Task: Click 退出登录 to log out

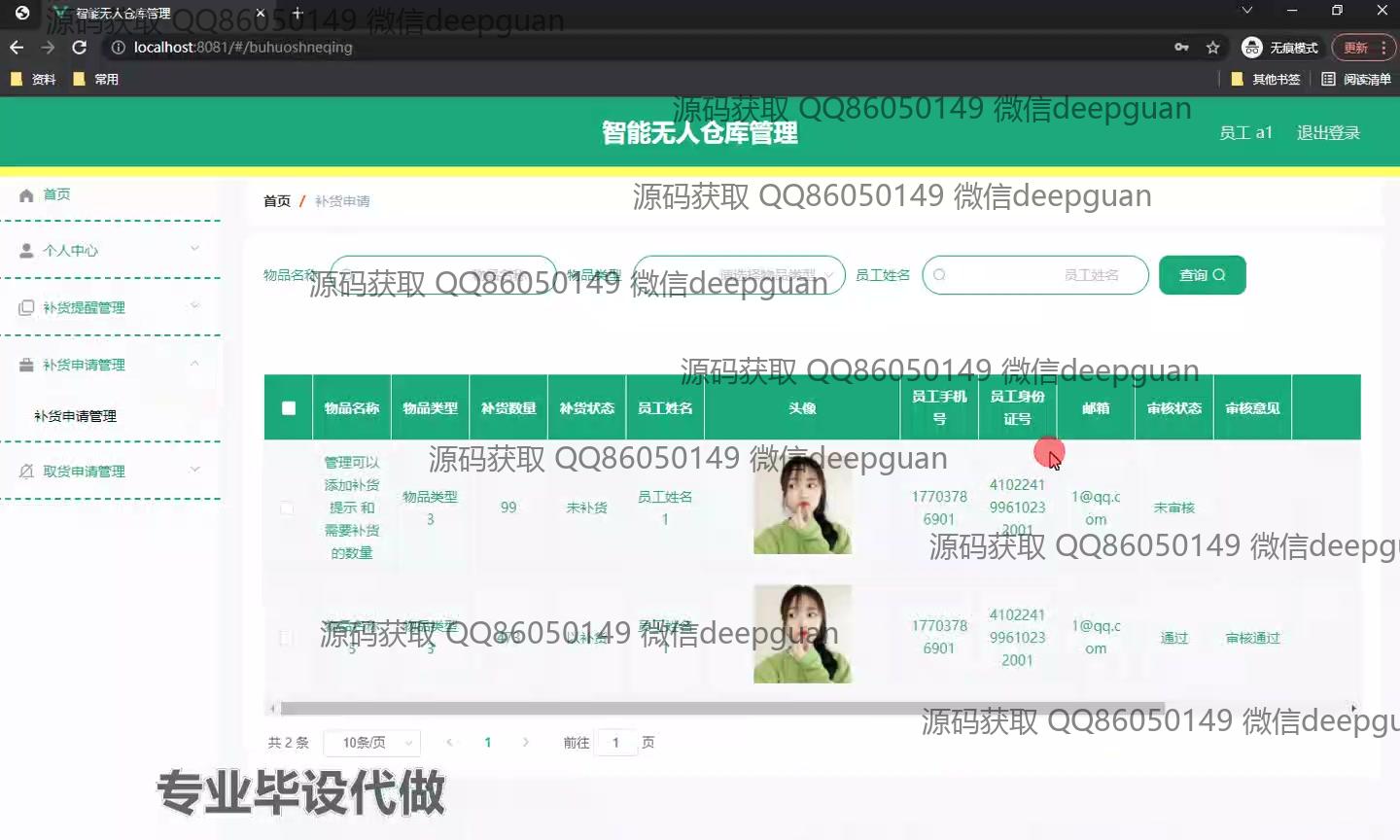Action: pos(1328,133)
